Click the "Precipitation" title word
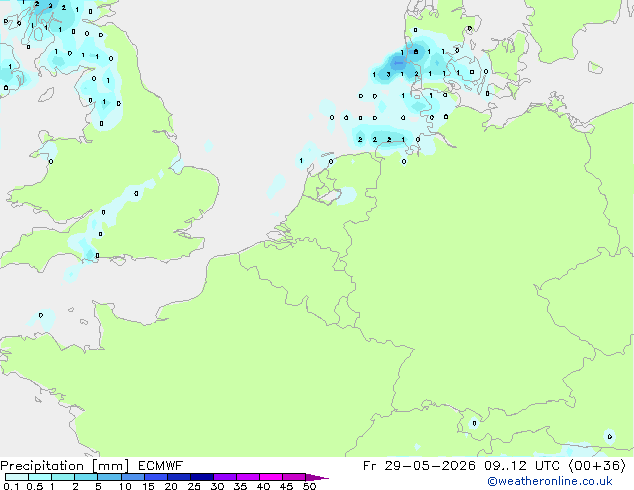The image size is (634, 490). pos(42,466)
